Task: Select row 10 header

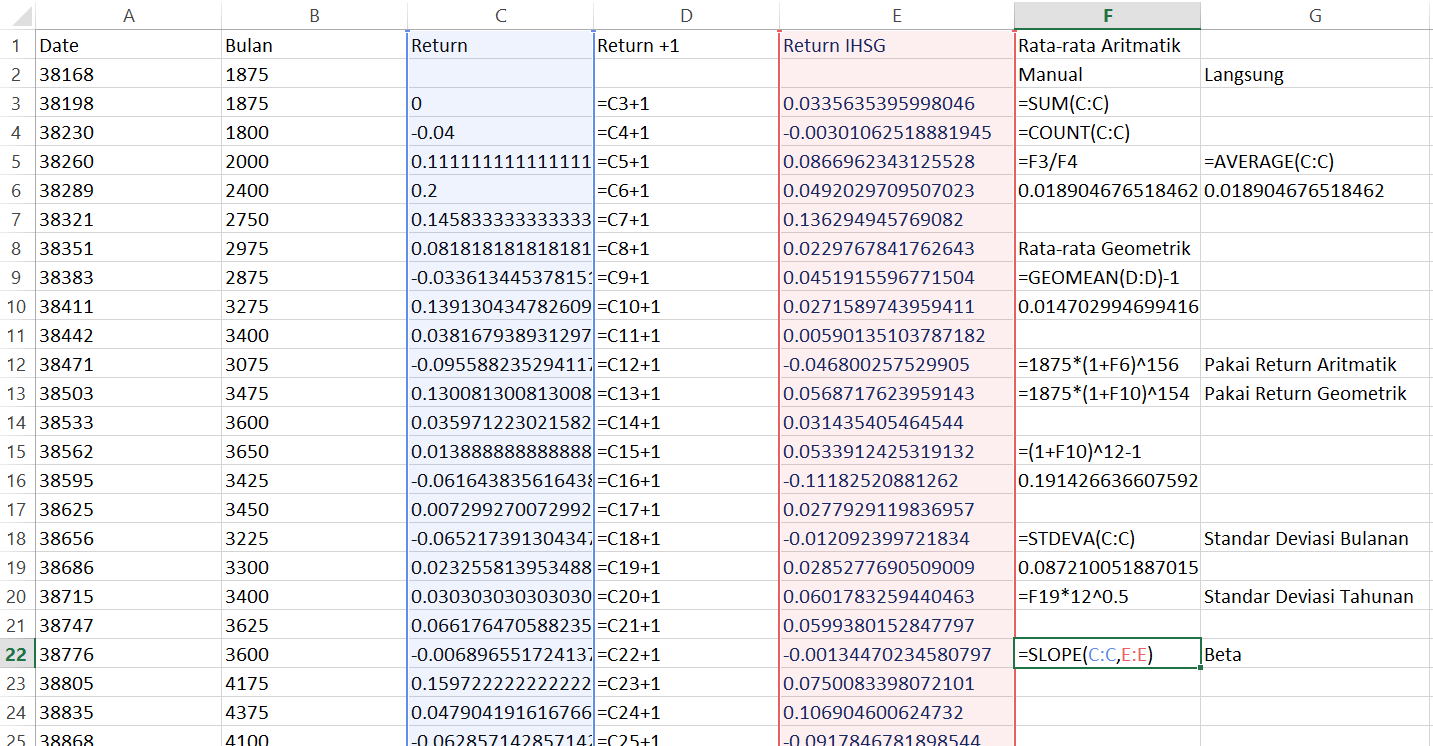Action: (x=17, y=306)
